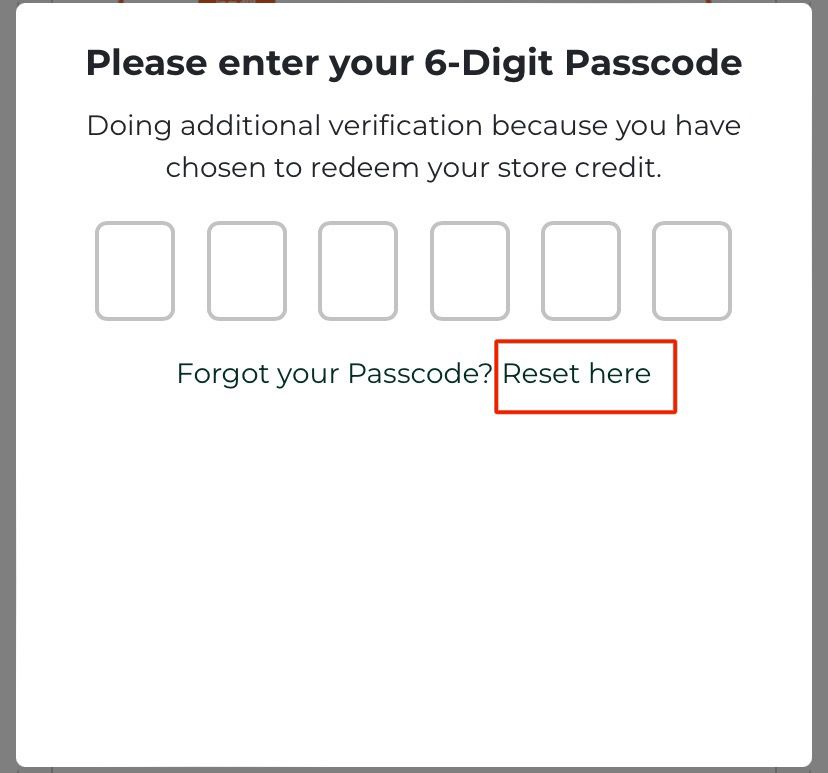This screenshot has width=828, height=773.
Task: Click the word "Reset" in the reset link
Action: 541,374
